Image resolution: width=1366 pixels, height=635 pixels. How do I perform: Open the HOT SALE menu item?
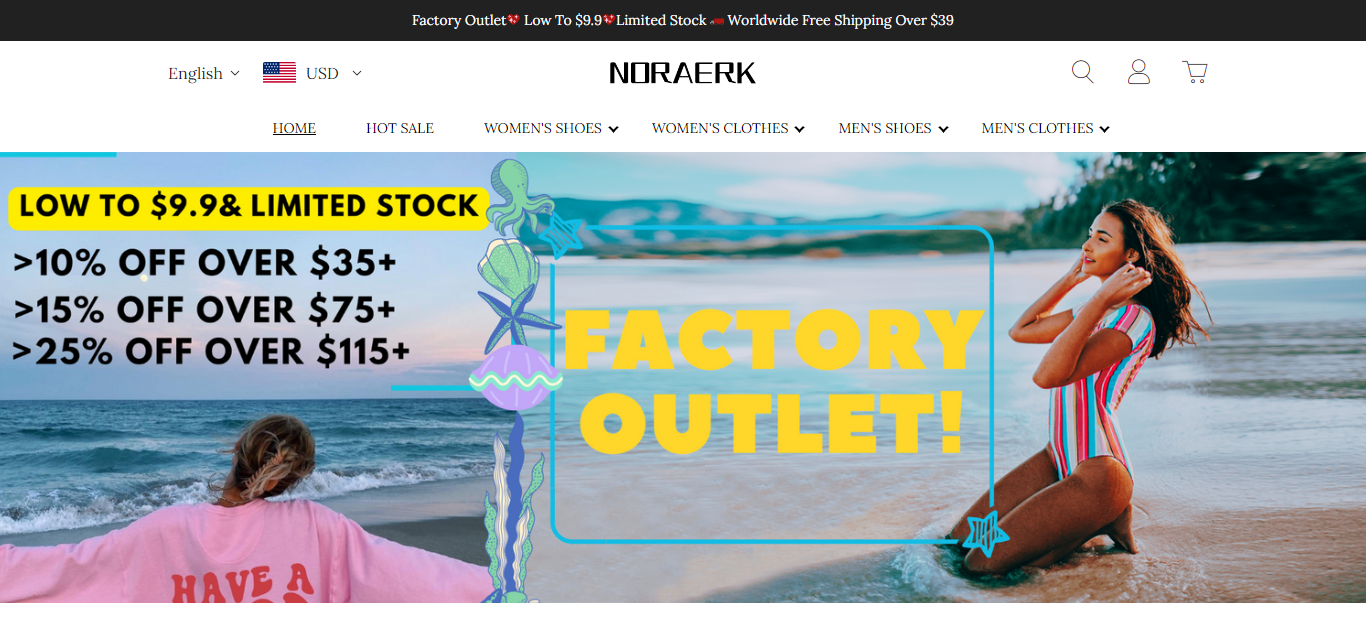point(400,128)
